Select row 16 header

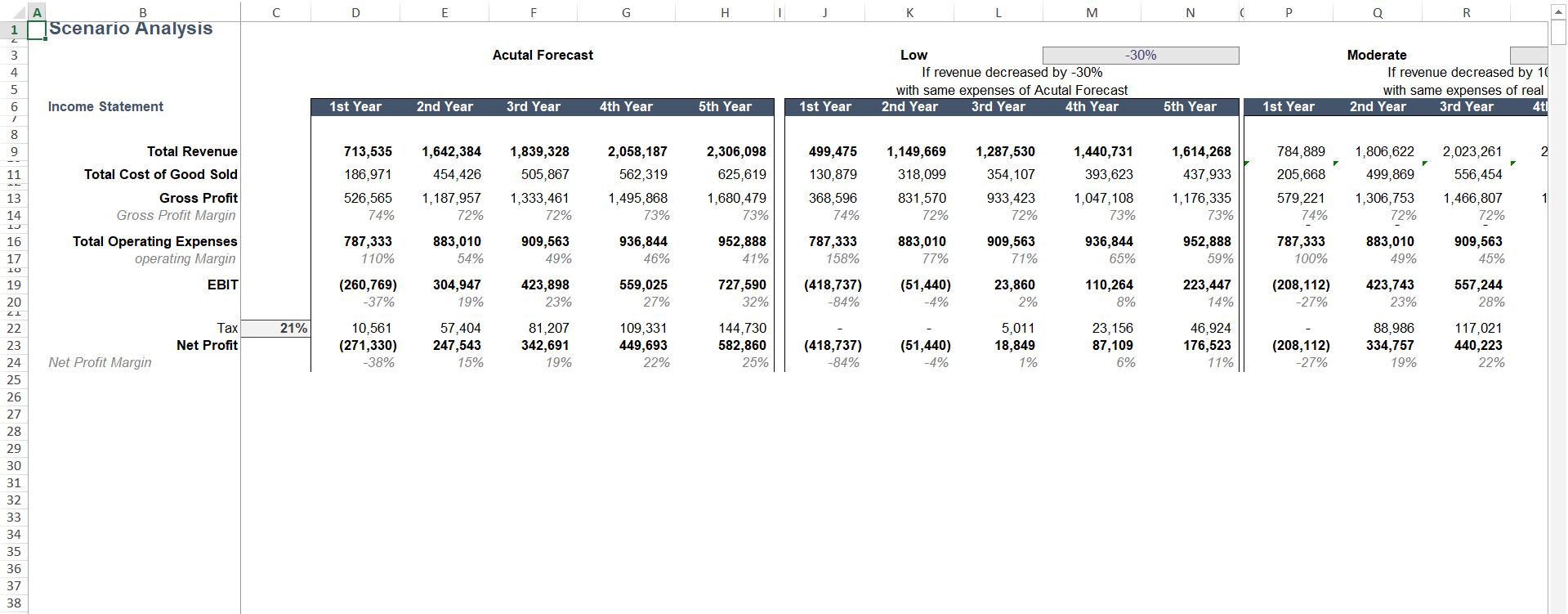(14, 241)
